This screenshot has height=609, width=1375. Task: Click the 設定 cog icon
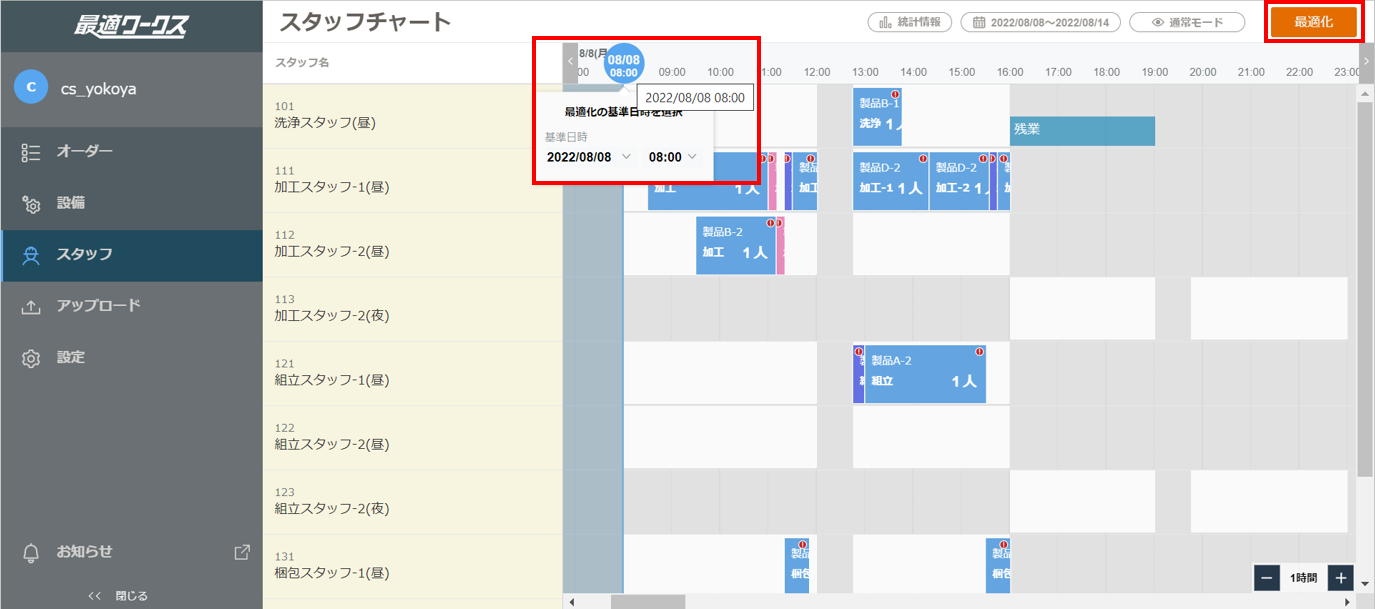(x=31, y=358)
